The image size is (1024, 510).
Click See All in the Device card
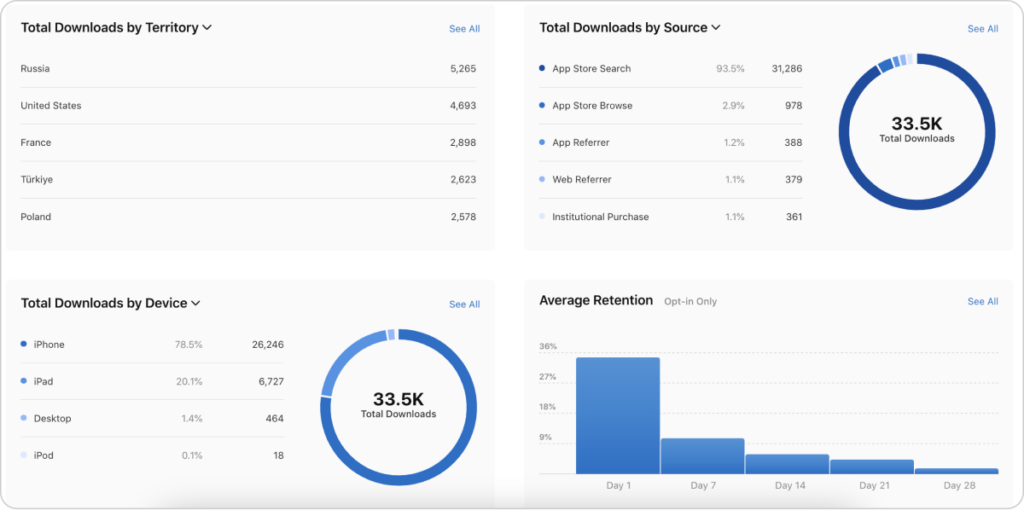[464, 304]
